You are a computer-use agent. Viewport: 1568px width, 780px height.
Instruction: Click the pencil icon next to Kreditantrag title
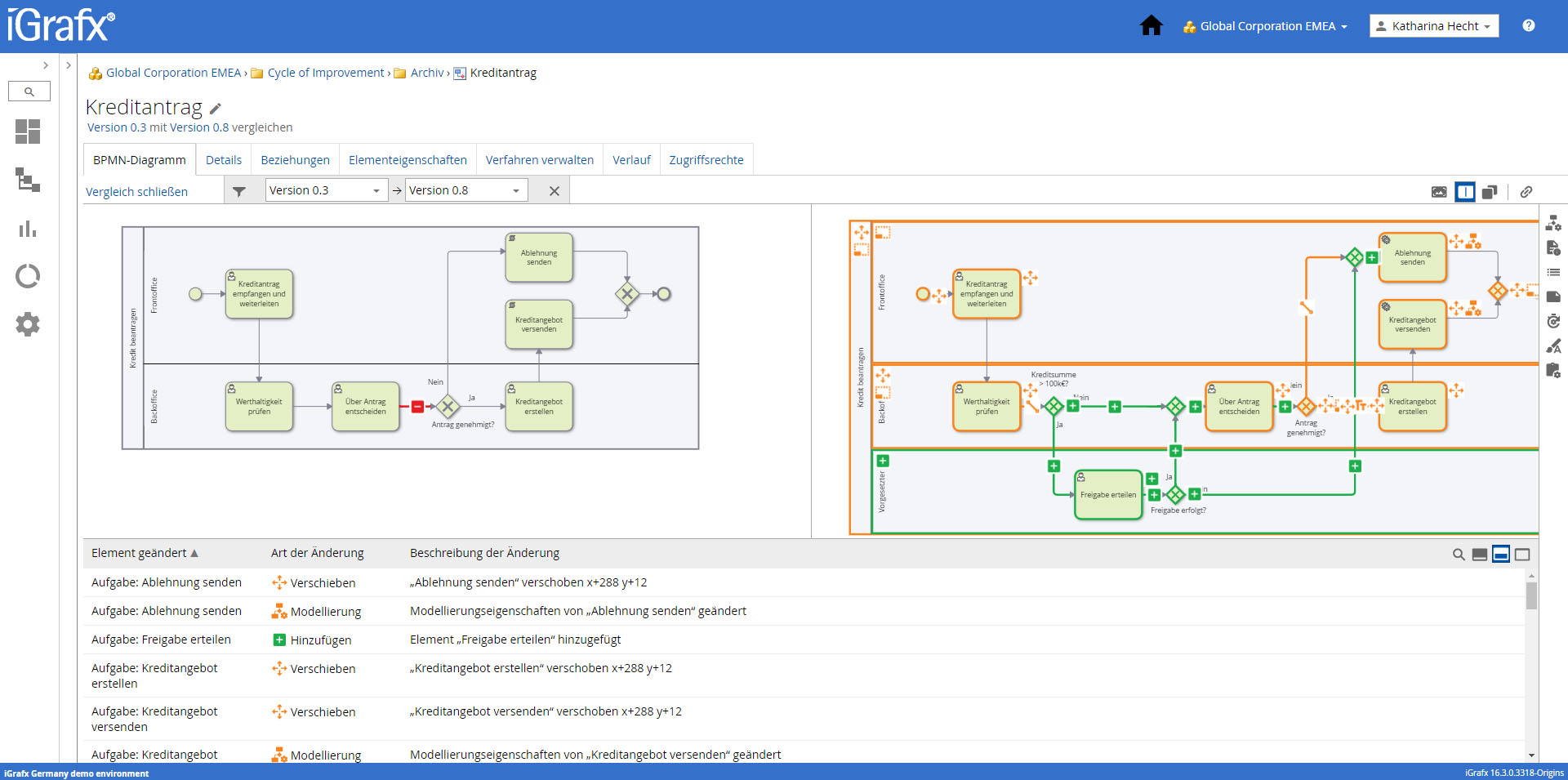[216, 109]
